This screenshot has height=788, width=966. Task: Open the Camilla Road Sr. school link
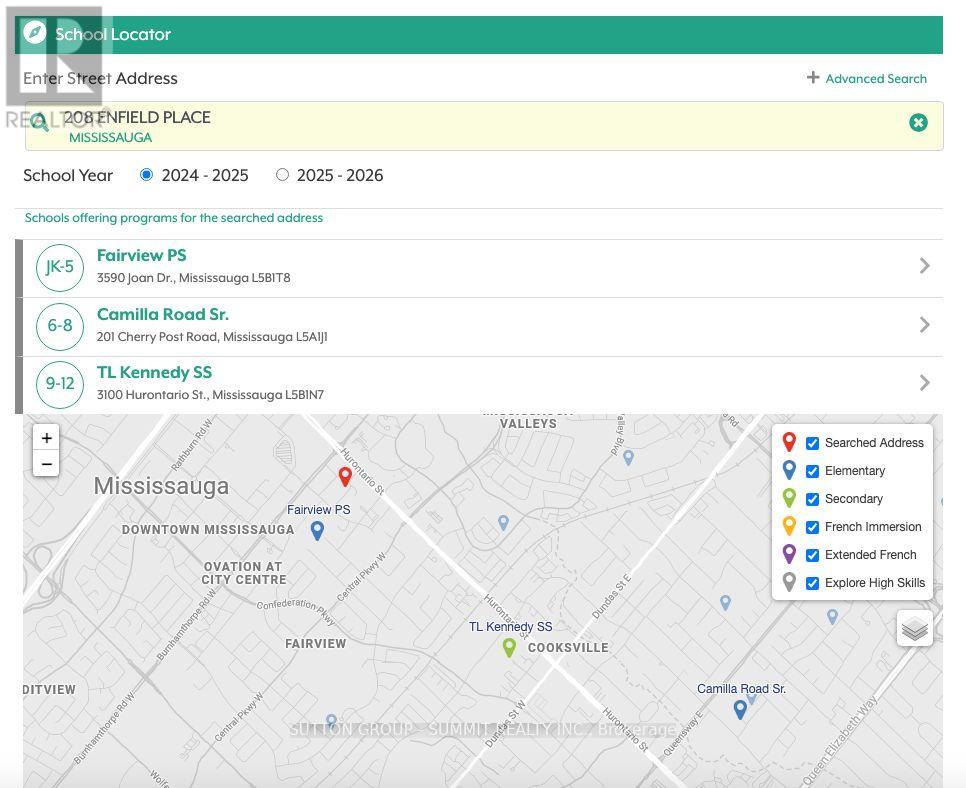[x=163, y=314]
